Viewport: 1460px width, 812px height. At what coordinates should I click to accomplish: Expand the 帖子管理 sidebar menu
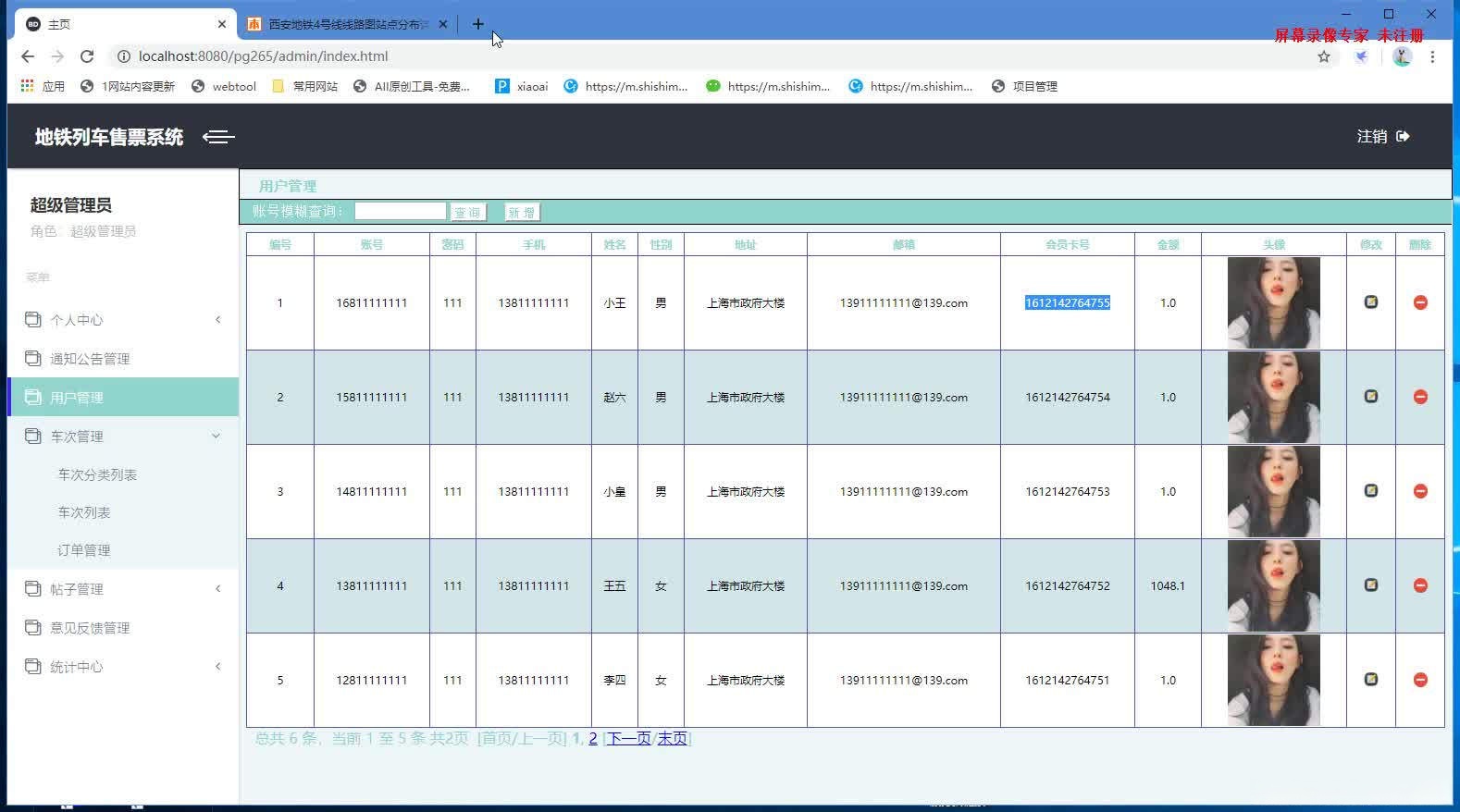(123, 589)
